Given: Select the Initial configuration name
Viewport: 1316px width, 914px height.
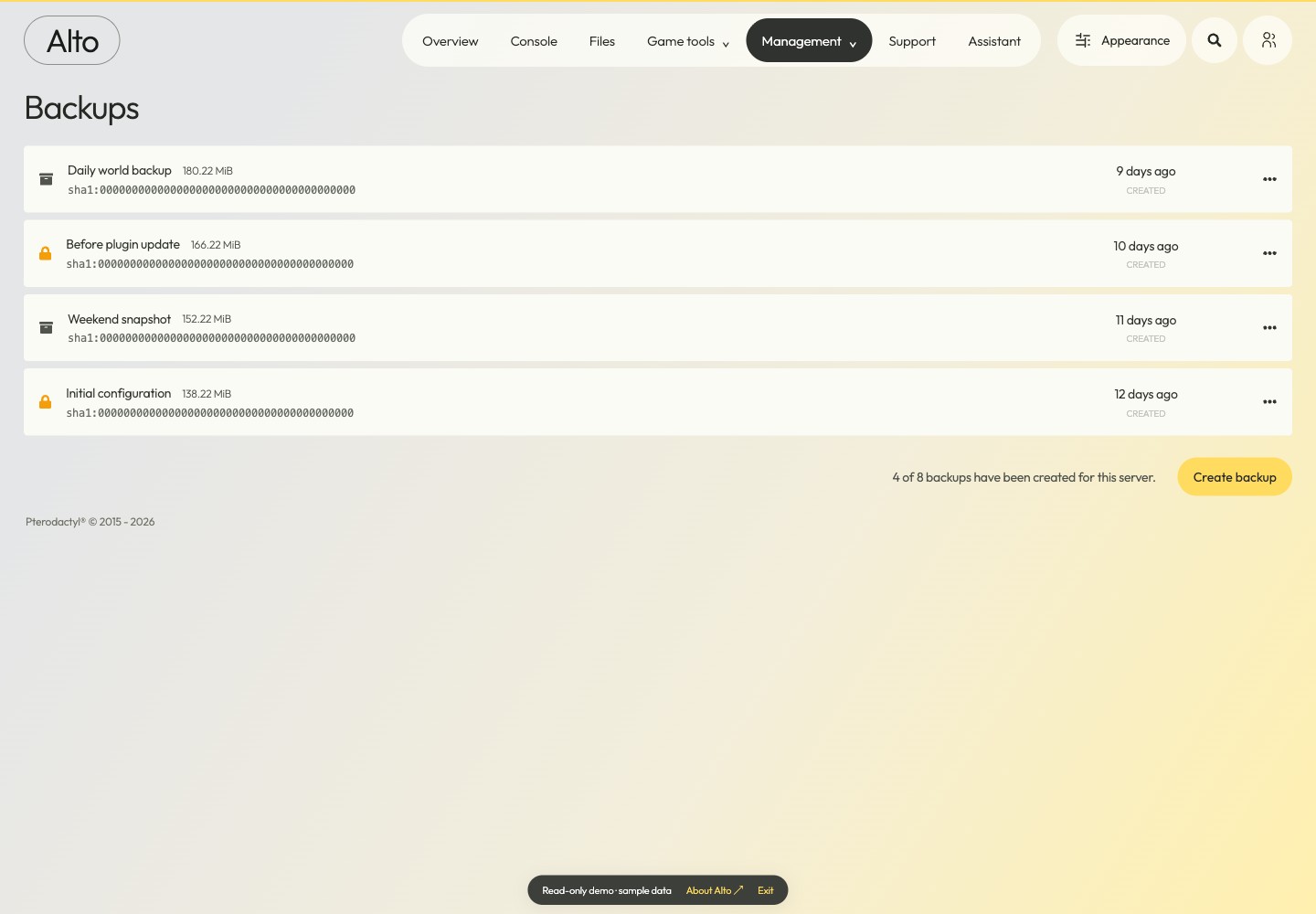Looking at the screenshot, I should pos(118,393).
